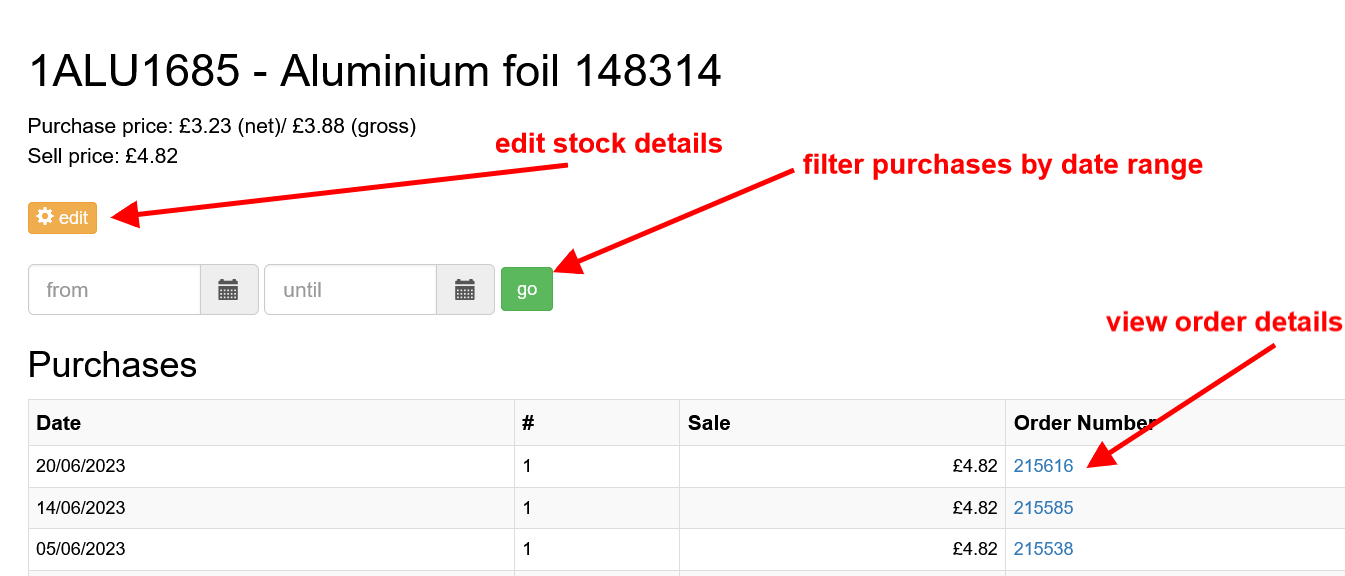Click the Purchase price net/gross text

click(222, 127)
